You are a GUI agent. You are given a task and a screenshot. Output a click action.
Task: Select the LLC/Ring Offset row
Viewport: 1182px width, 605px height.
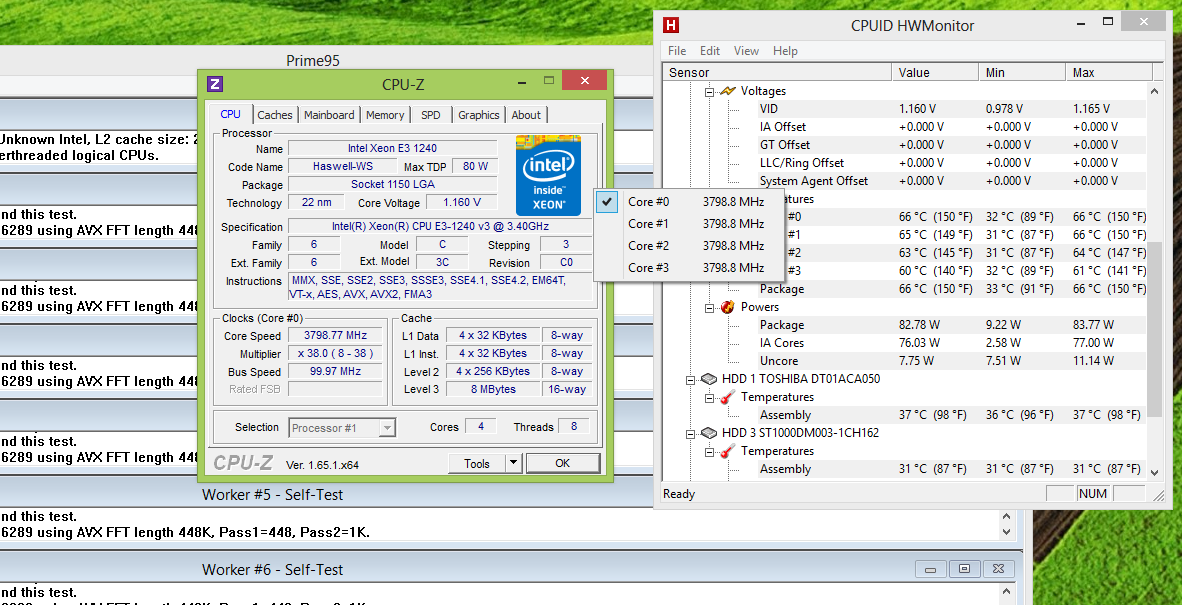pos(952,163)
